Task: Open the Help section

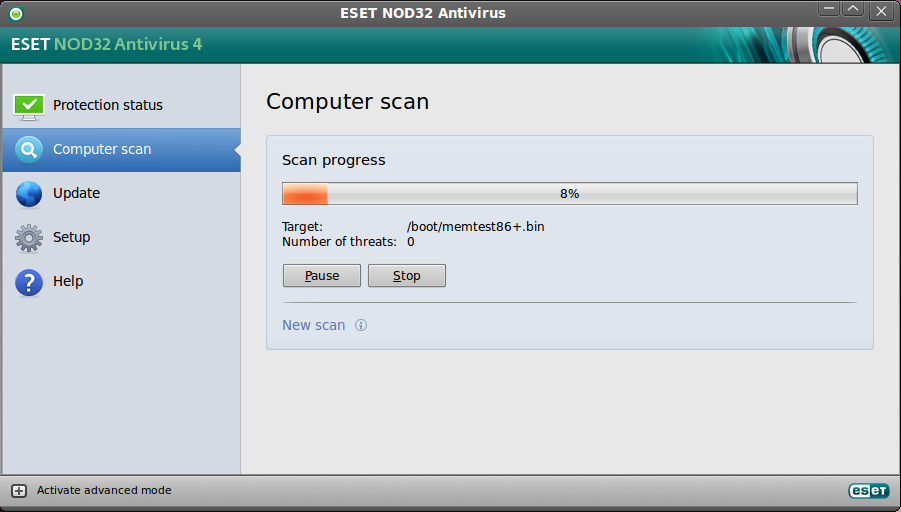Action: [121, 282]
